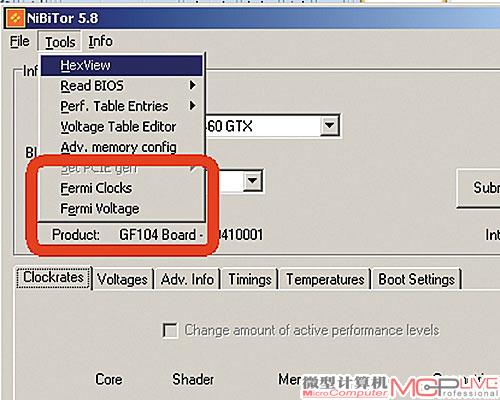This screenshot has height=400, width=500.
Task: Expand the second combo box arrow
Action: [x=252, y=181]
